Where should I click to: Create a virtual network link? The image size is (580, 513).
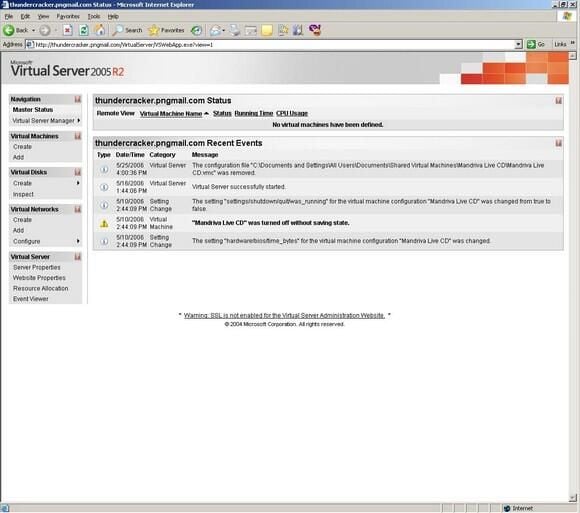22,220
